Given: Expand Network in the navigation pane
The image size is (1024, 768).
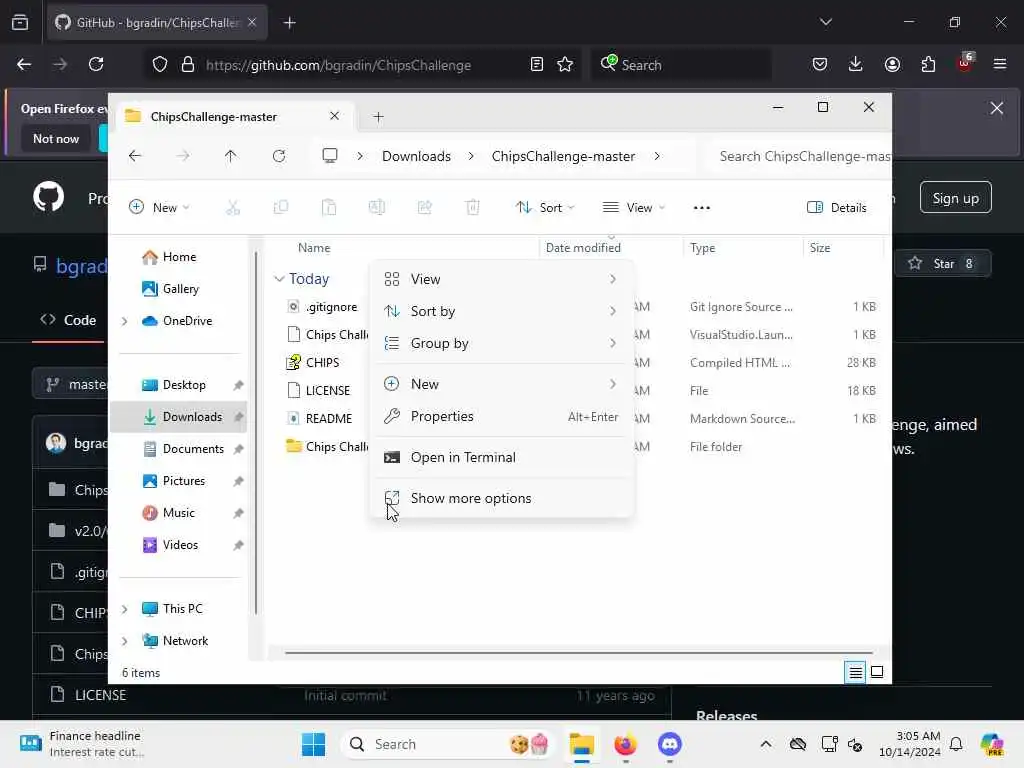Looking at the screenshot, I should (125, 641).
